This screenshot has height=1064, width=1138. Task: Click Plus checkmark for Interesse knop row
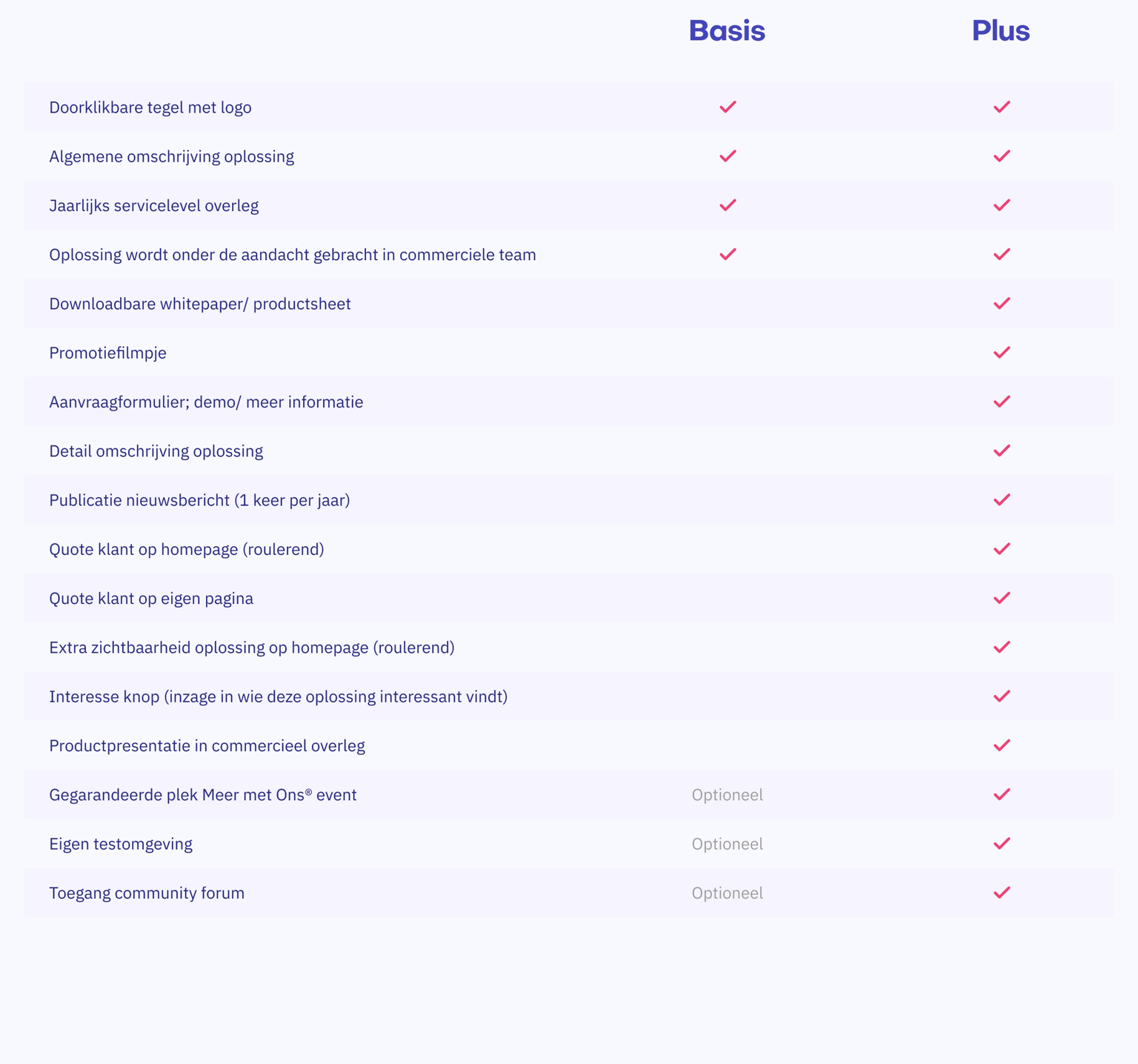(1002, 696)
